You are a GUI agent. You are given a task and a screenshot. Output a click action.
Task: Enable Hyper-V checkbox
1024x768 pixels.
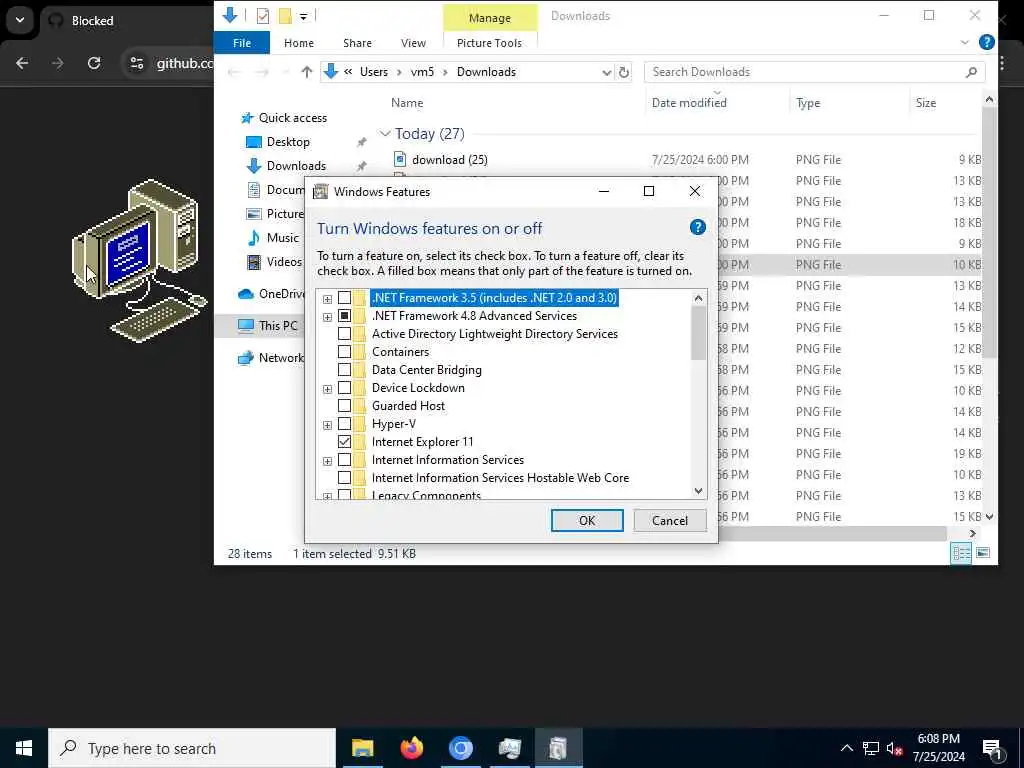pos(344,424)
